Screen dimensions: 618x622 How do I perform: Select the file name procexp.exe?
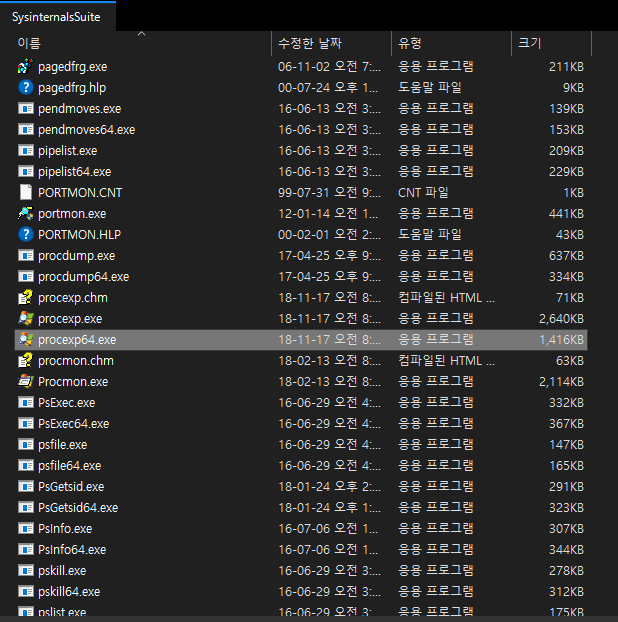tap(70, 319)
